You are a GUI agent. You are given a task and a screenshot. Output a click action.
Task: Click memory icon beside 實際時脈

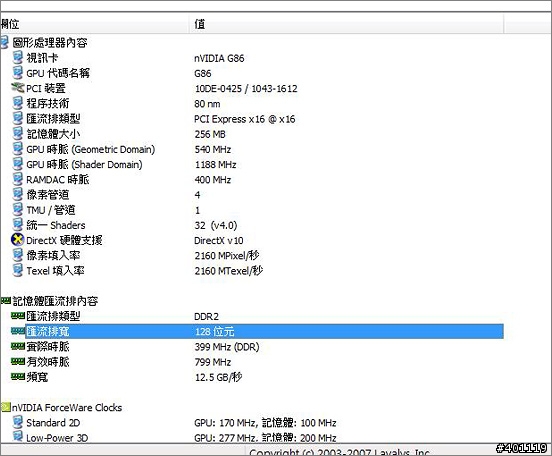pos(18,346)
